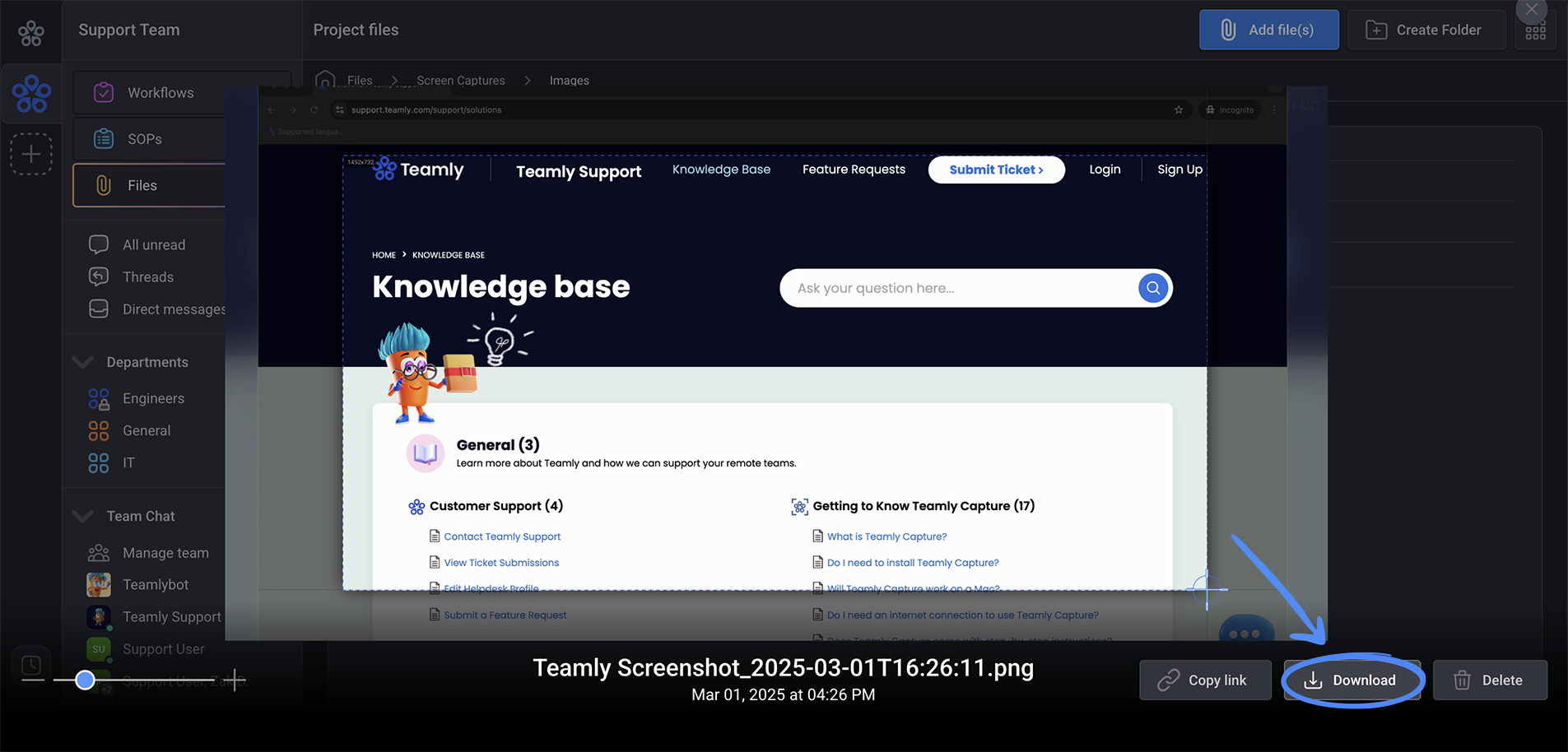
Task: Zoom in with the plus icon
Action: pos(235,680)
